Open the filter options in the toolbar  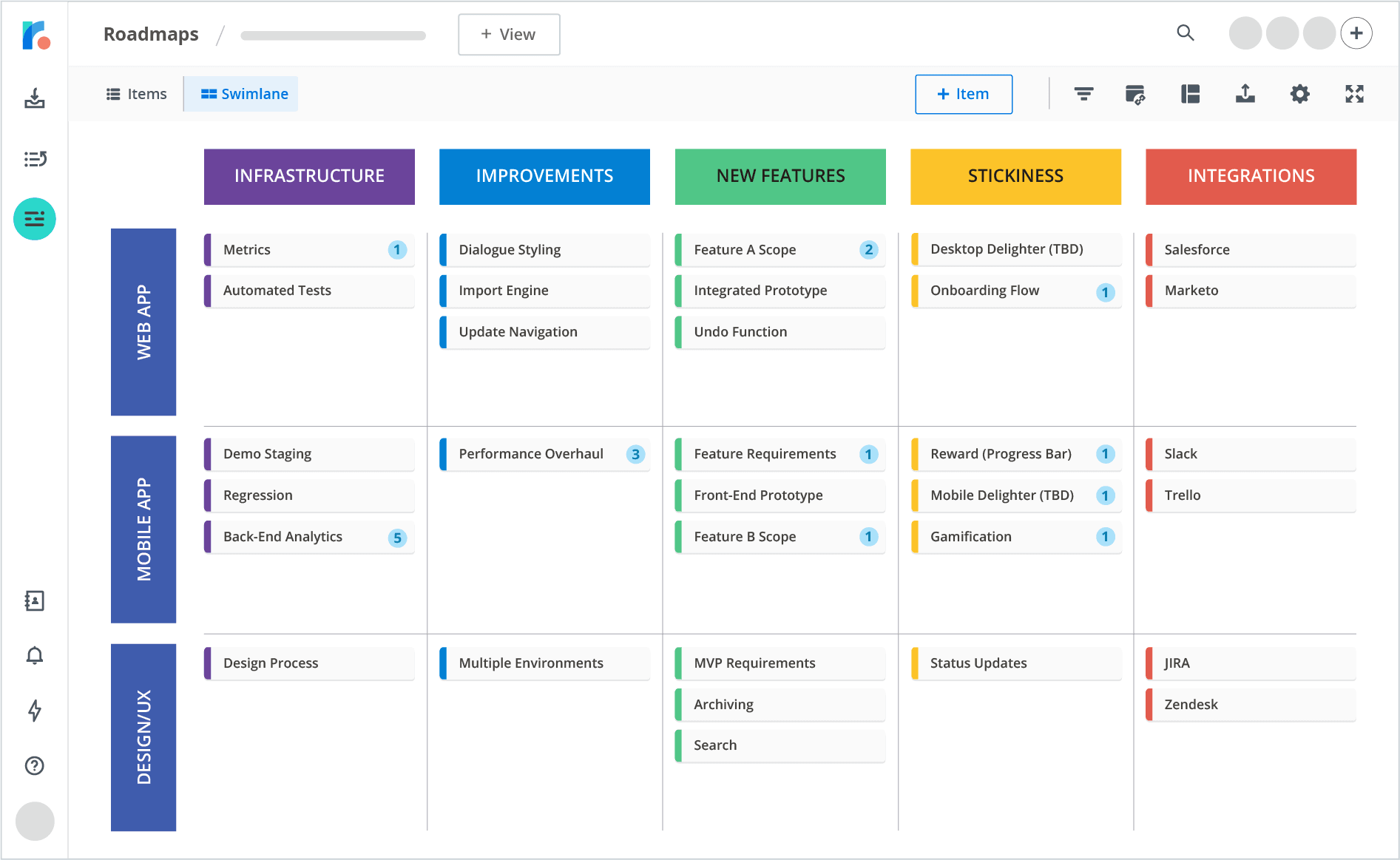[x=1083, y=94]
